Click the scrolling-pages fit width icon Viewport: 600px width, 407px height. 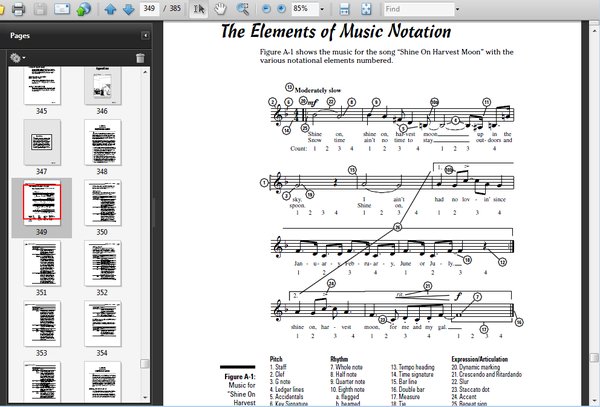click(x=344, y=9)
